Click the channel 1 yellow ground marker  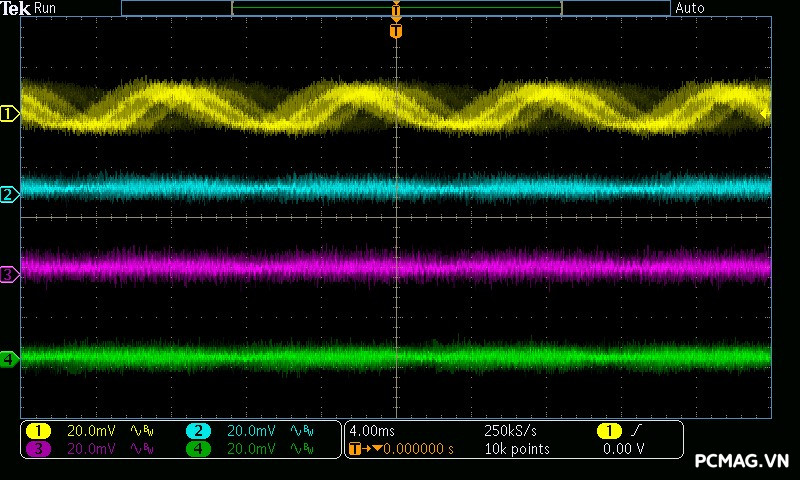coord(9,114)
